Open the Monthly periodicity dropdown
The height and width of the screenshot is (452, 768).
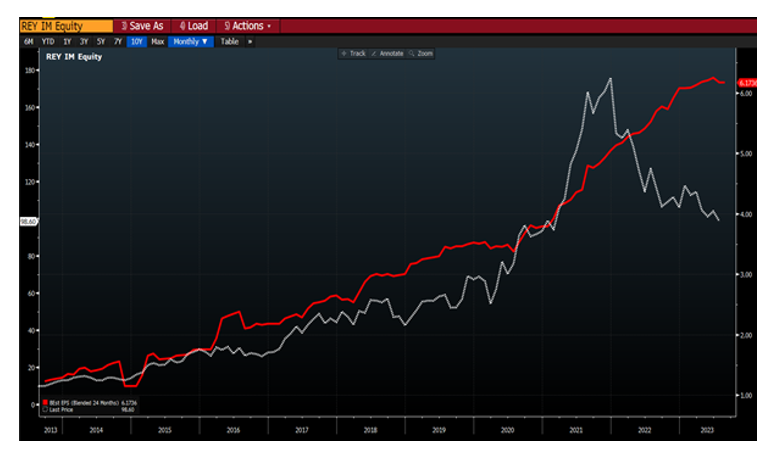point(190,41)
